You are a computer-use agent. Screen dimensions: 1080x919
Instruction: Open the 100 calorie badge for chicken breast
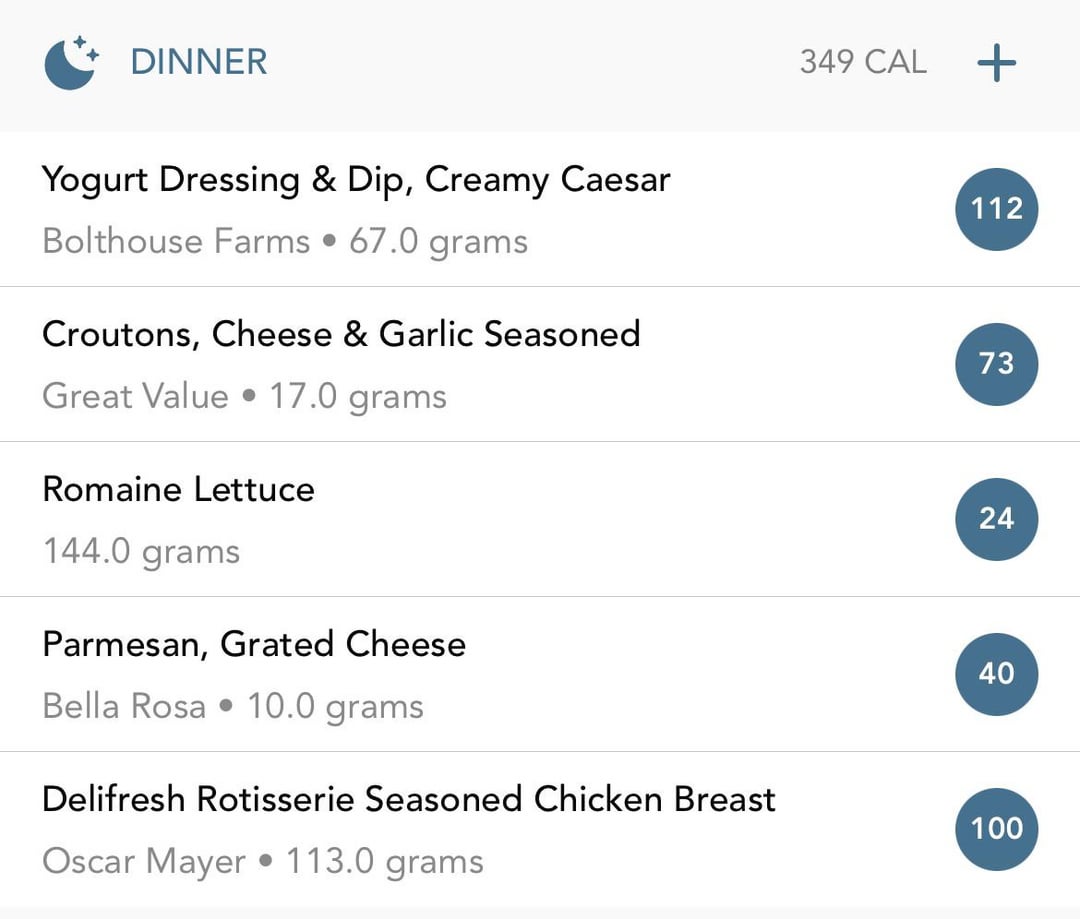tap(996, 829)
